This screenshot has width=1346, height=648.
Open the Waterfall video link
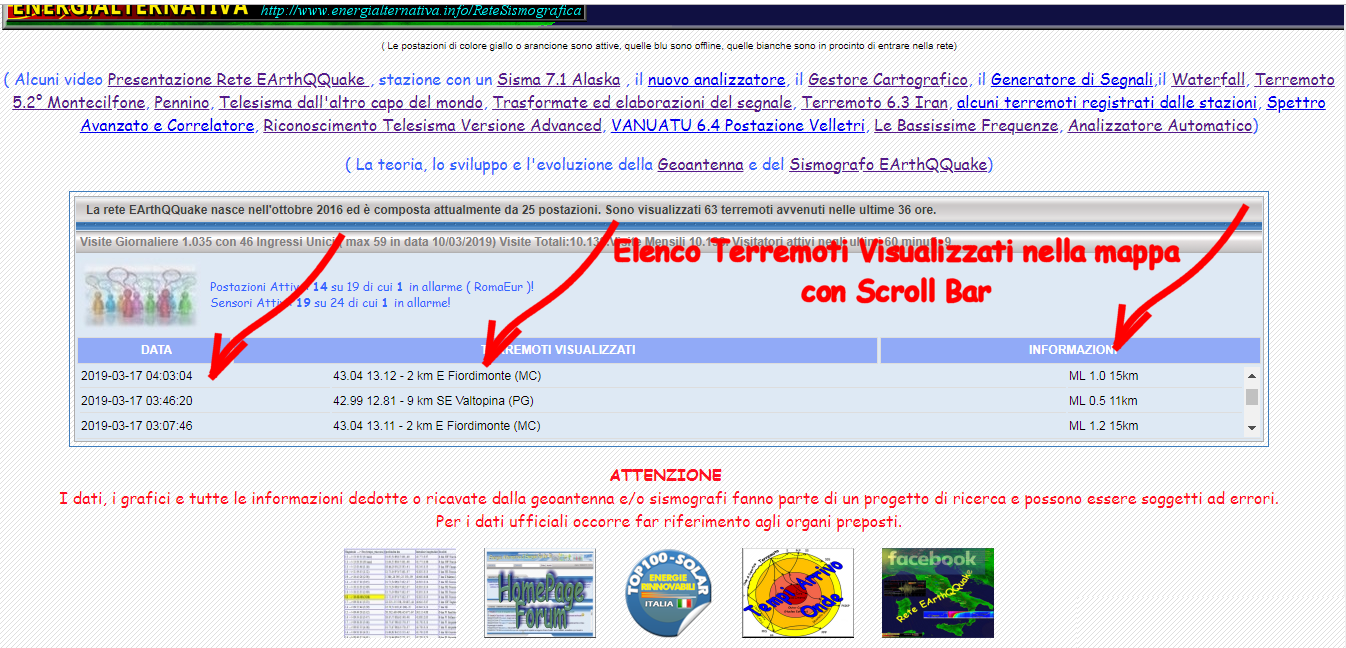pos(1208,79)
